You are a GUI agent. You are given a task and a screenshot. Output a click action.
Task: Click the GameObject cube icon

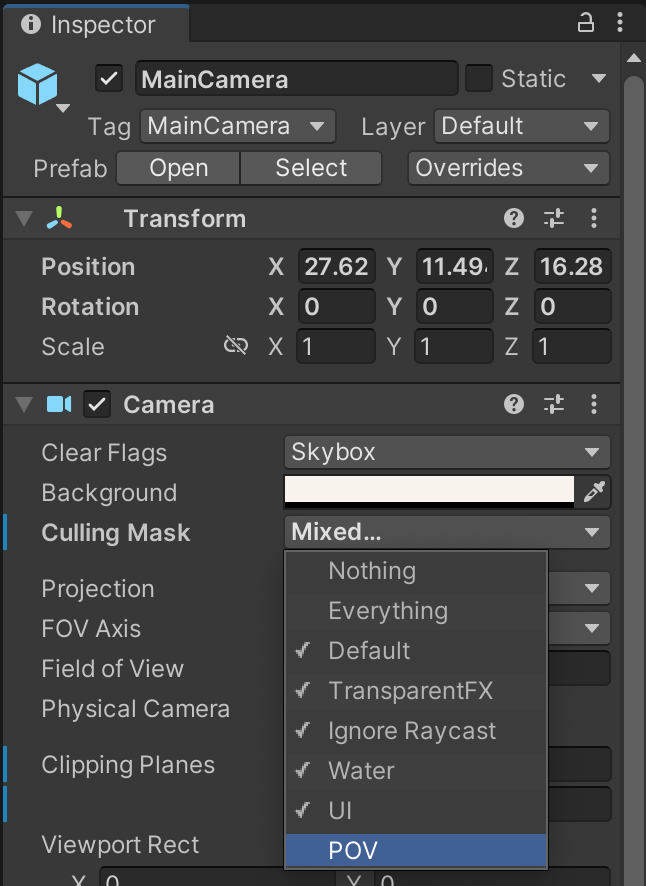pyautogui.click(x=39, y=83)
